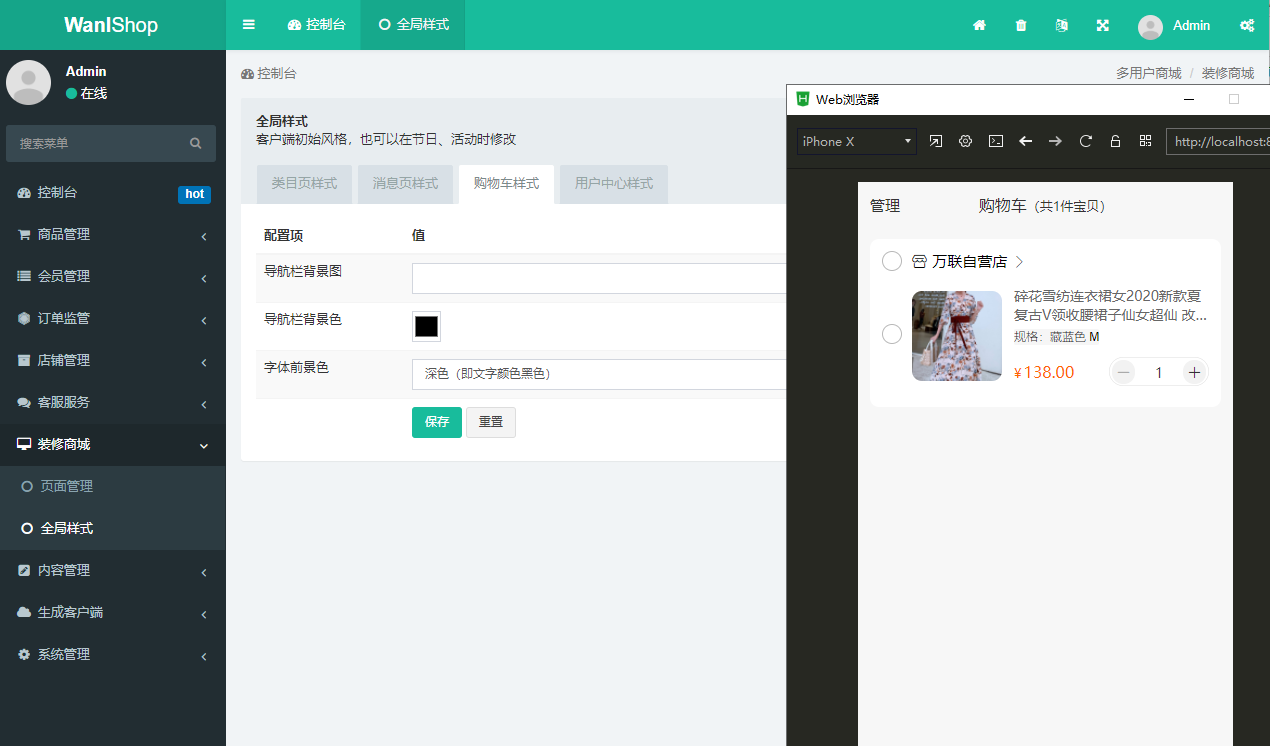Switch to 用户中心样式 tab
Viewport: 1270px width, 746px height.
tap(614, 184)
